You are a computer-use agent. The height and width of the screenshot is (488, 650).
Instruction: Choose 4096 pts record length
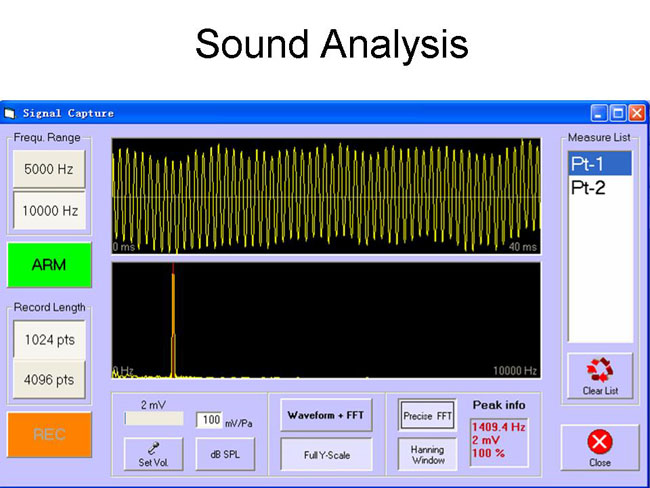click(49, 380)
